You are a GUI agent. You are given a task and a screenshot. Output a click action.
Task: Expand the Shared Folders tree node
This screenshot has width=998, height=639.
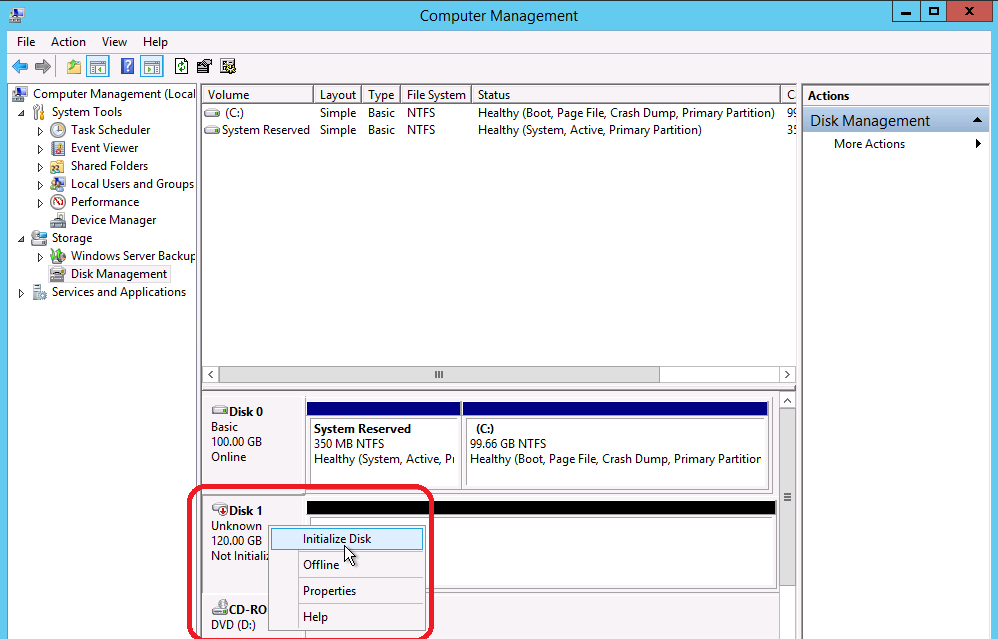click(40, 167)
